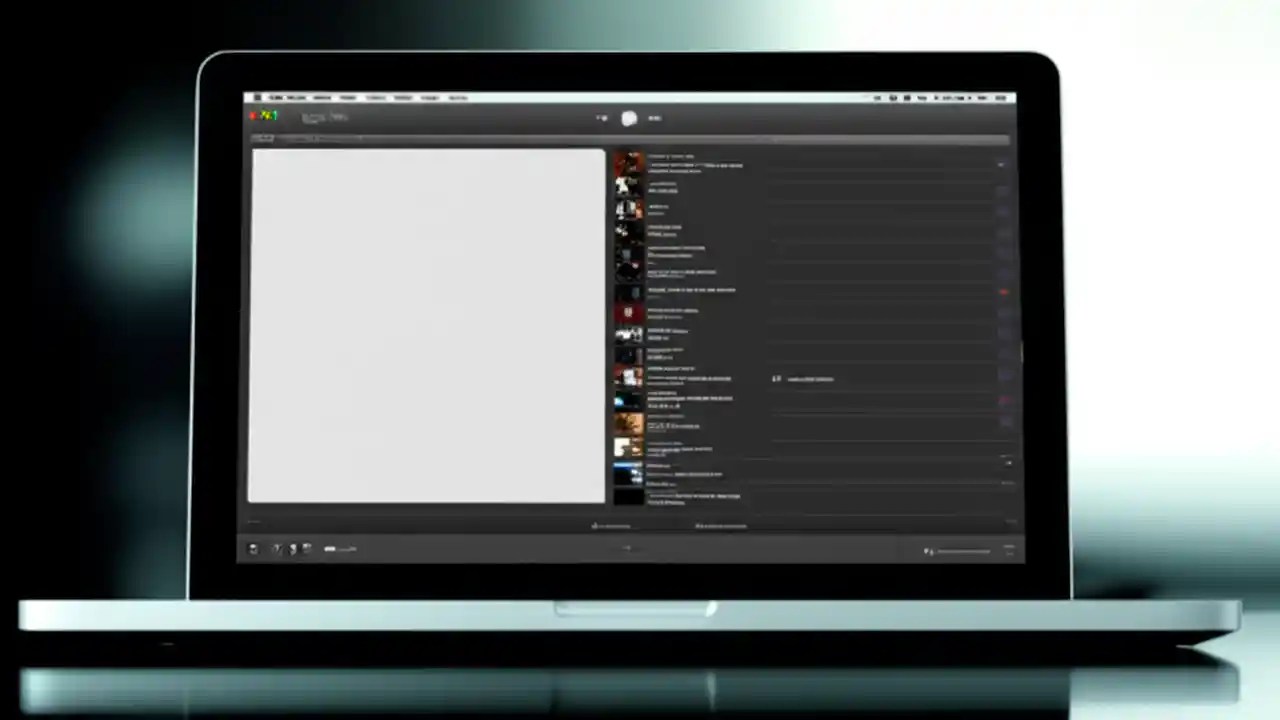This screenshot has height=720, width=1280.
Task: Click the spinning status indicator in the toolbar
Action: [629, 118]
